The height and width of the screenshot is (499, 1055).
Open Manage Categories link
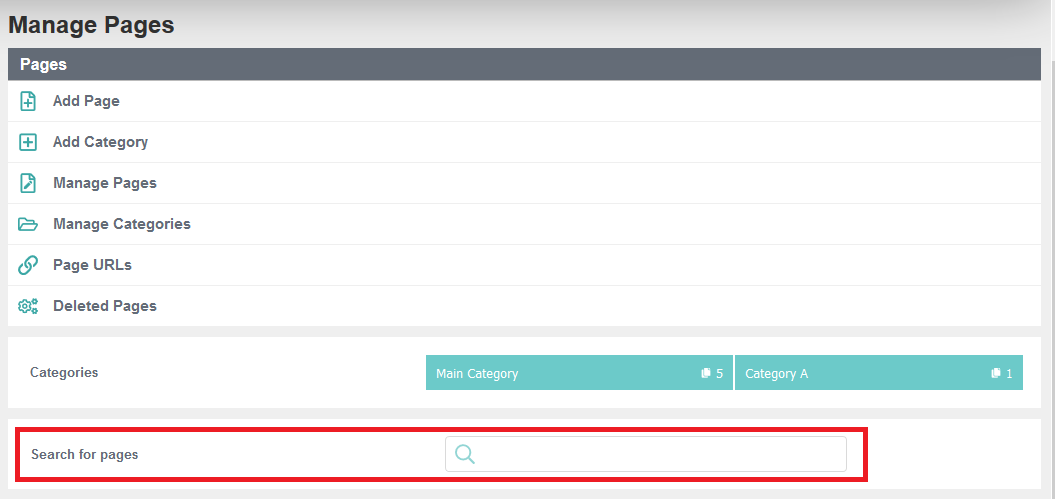[x=122, y=225]
